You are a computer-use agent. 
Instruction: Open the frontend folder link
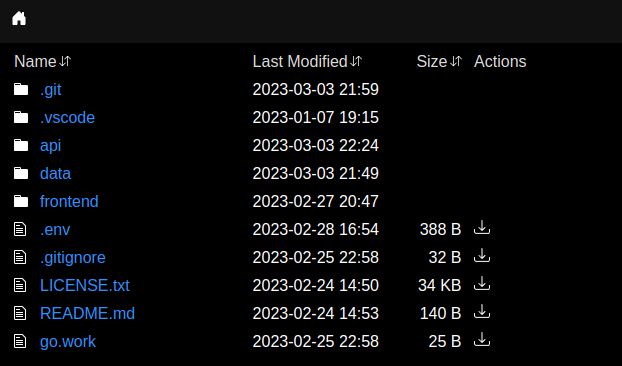pos(69,201)
